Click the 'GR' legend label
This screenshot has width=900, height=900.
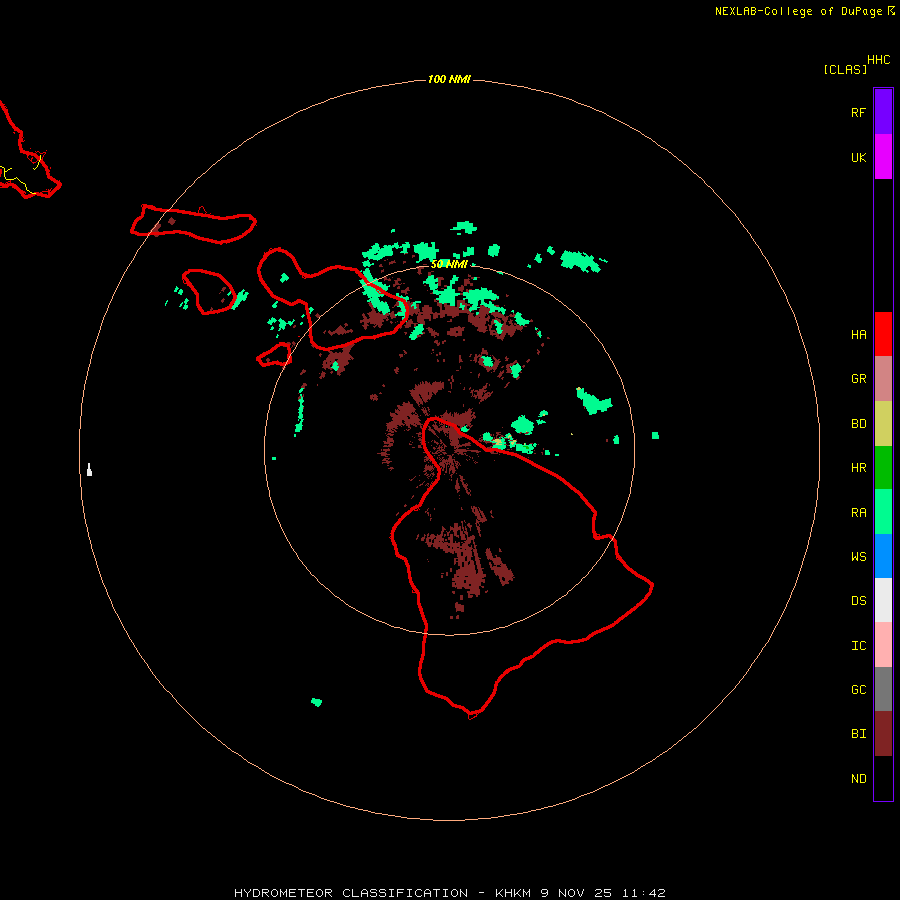point(858,379)
